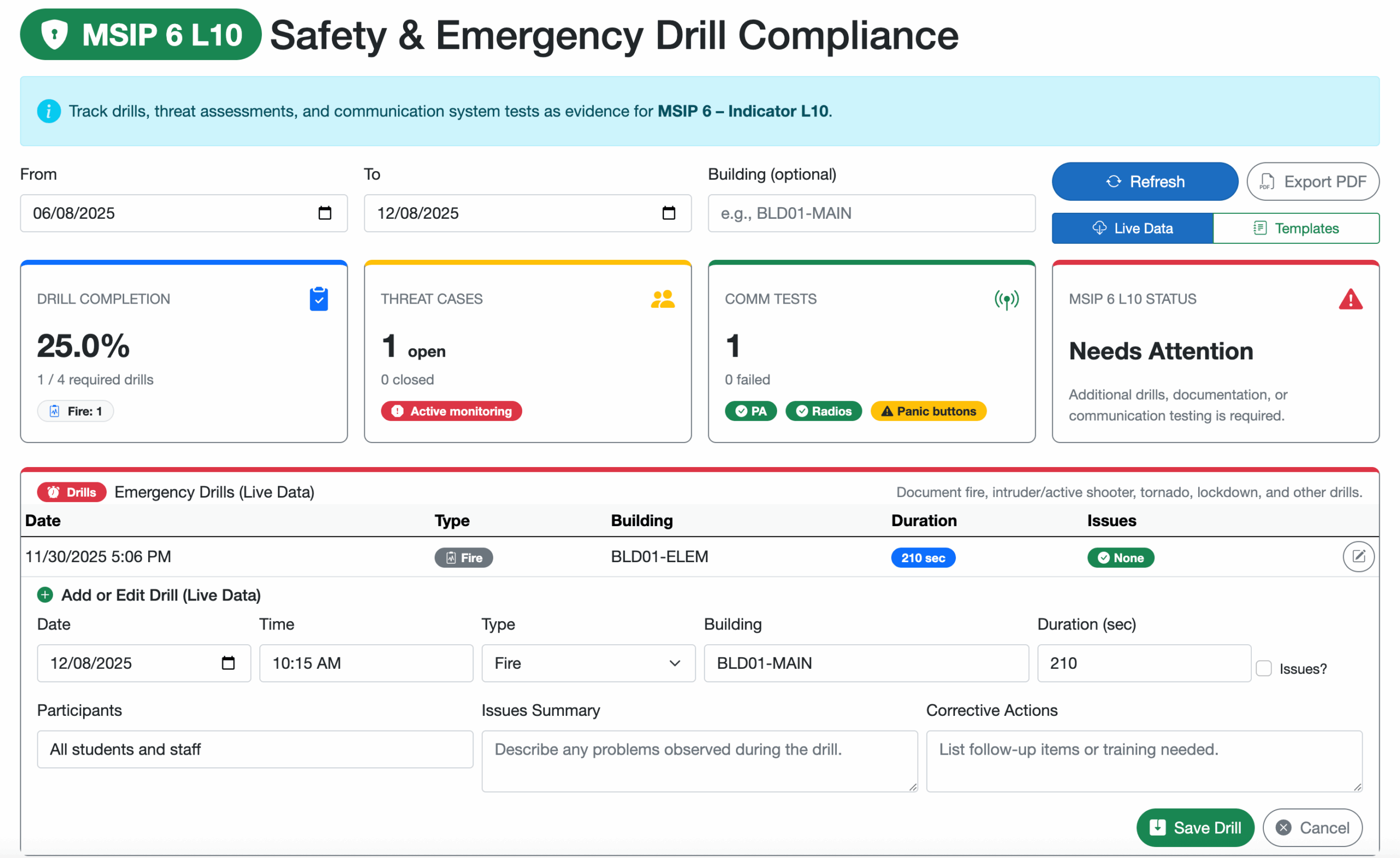Click the Corrective Actions text area
This screenshot has height=858, width=1400.
pyautogui.click(x=1144, y=761)
